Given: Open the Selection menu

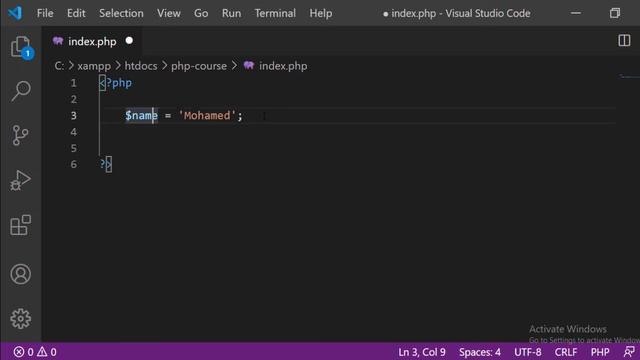Looking at the screenshot, I should tap(121, 13).
